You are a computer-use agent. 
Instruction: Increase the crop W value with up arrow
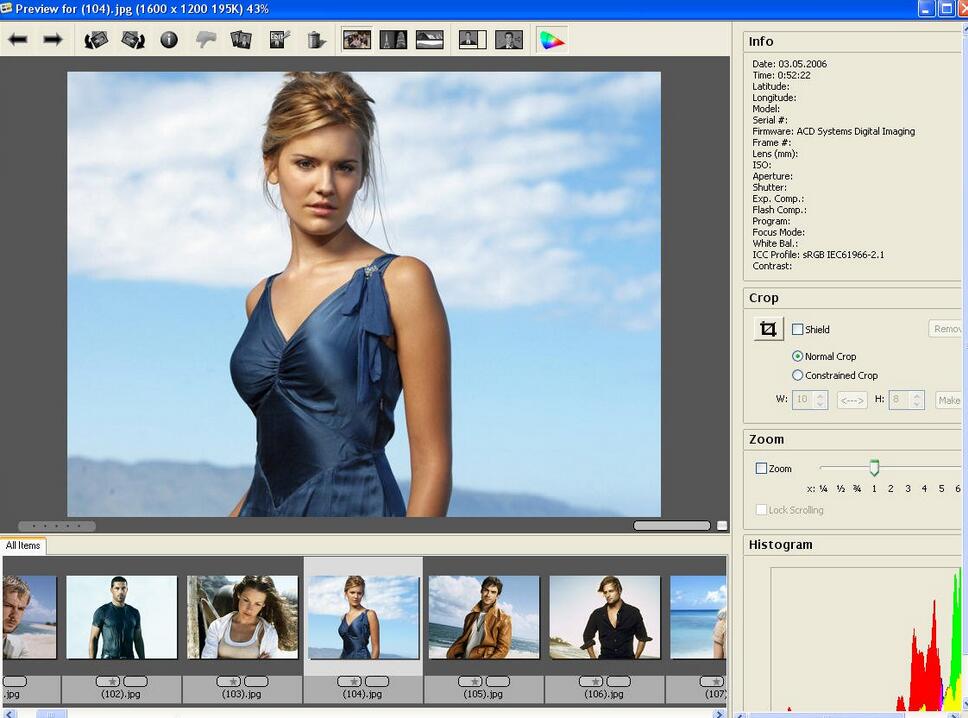[x=820, y=396]
